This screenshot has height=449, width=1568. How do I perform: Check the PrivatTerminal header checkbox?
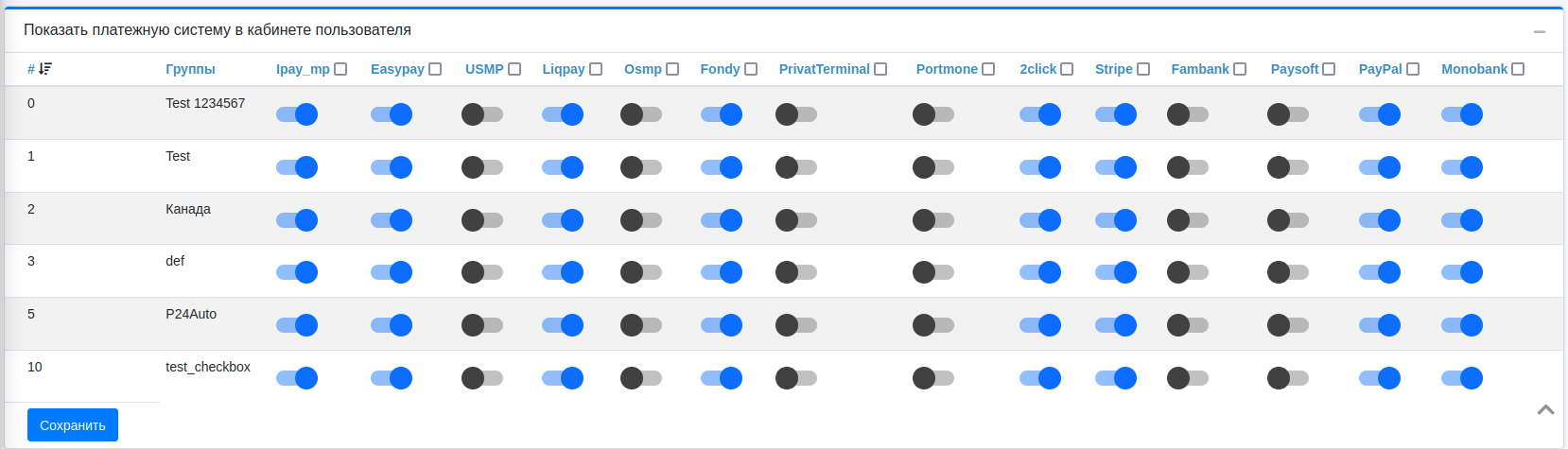tap(880, 69)
